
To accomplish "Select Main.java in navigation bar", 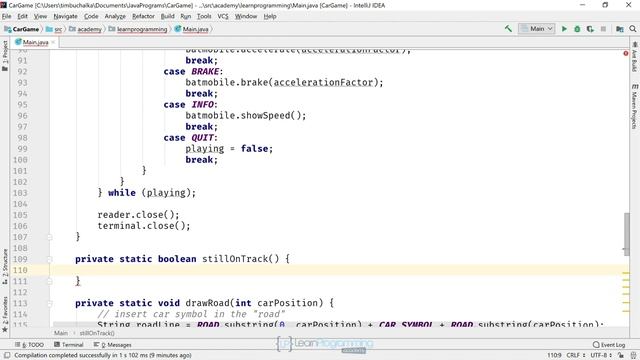I will [191, 29].
